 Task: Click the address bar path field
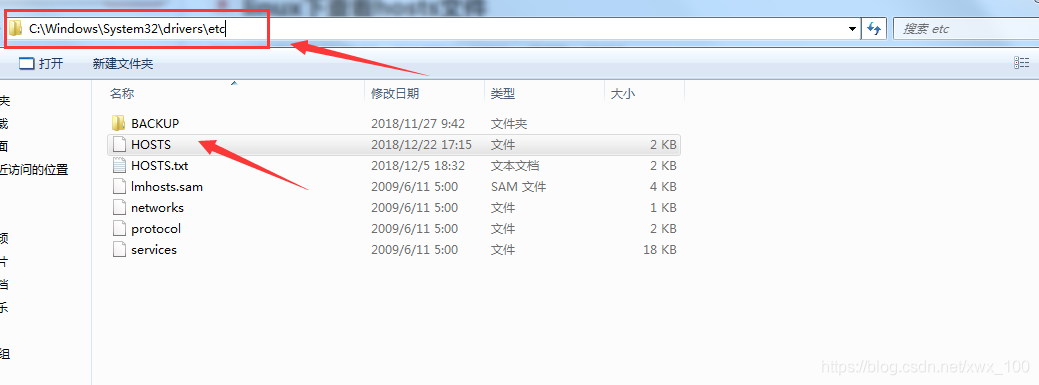tap(431, 28)
